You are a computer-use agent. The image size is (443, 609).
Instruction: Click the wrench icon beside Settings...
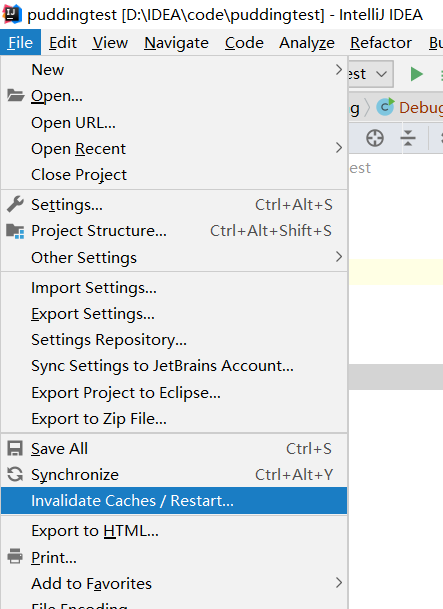coord(15,204)
